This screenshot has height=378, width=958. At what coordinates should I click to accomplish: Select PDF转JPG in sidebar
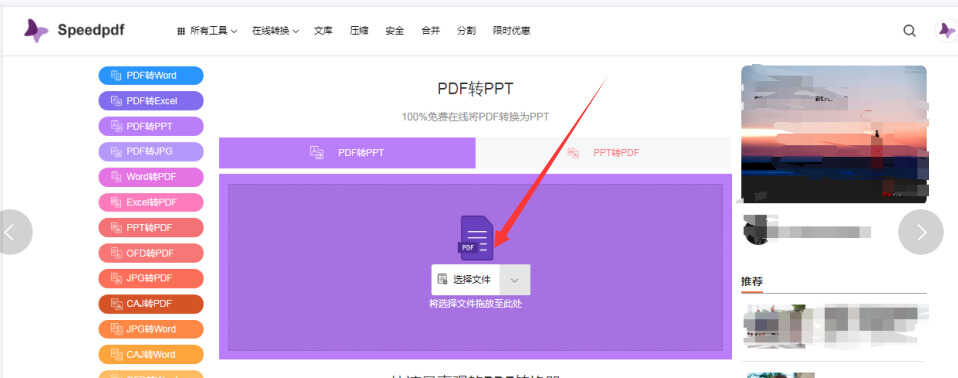coord(151,151)
